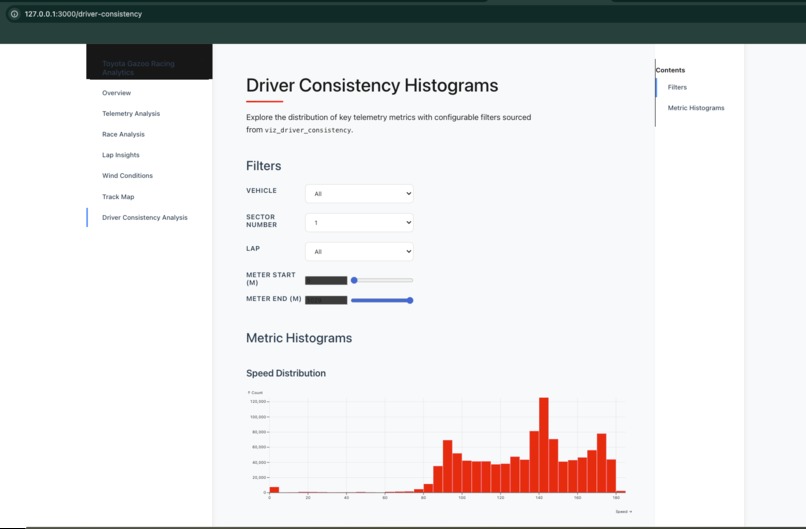
Task: Open the Lap Insights page
Action: [x=120, y=155]
